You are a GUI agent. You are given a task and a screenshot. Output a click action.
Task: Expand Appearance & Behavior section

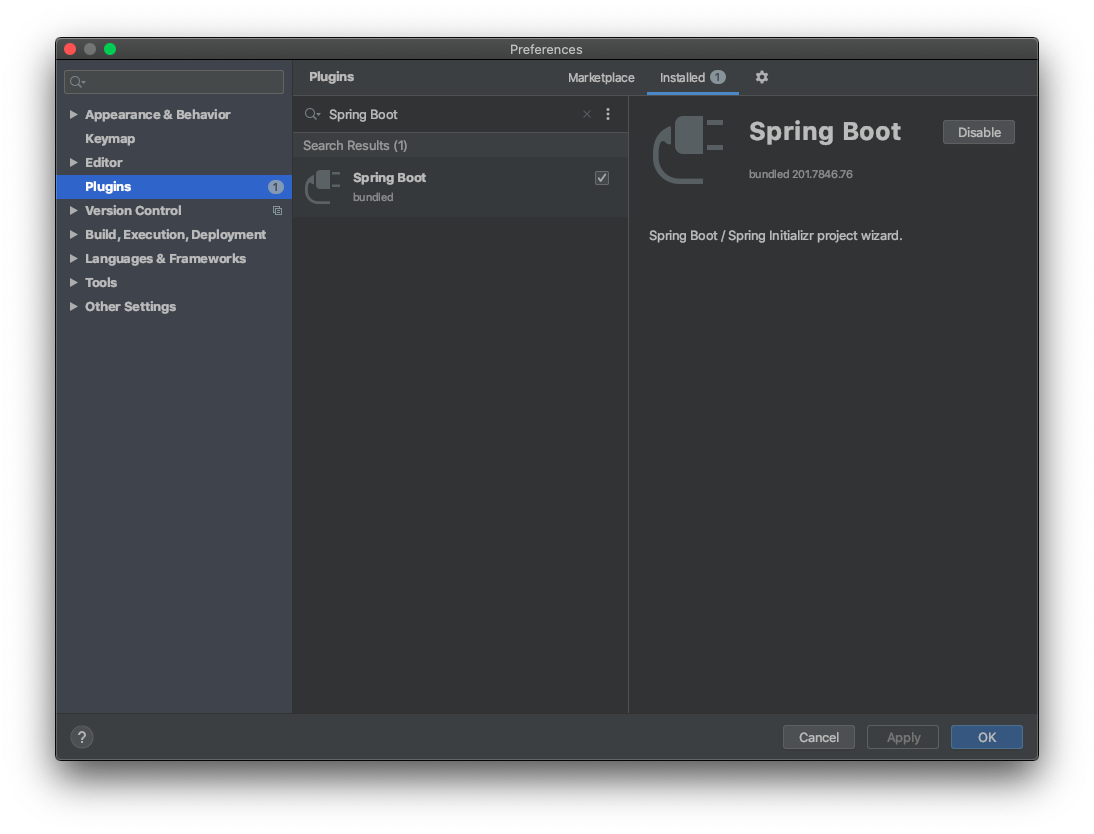pos(73,114)
